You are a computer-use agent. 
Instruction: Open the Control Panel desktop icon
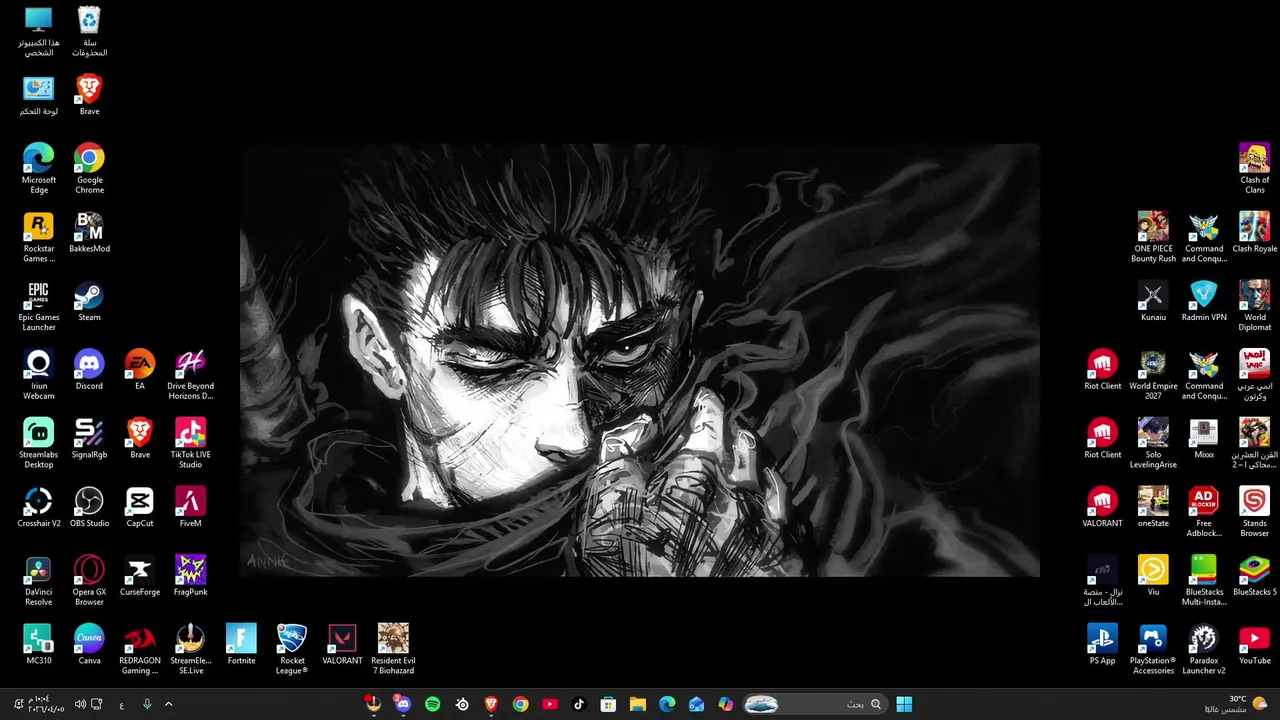coord(39,95)
